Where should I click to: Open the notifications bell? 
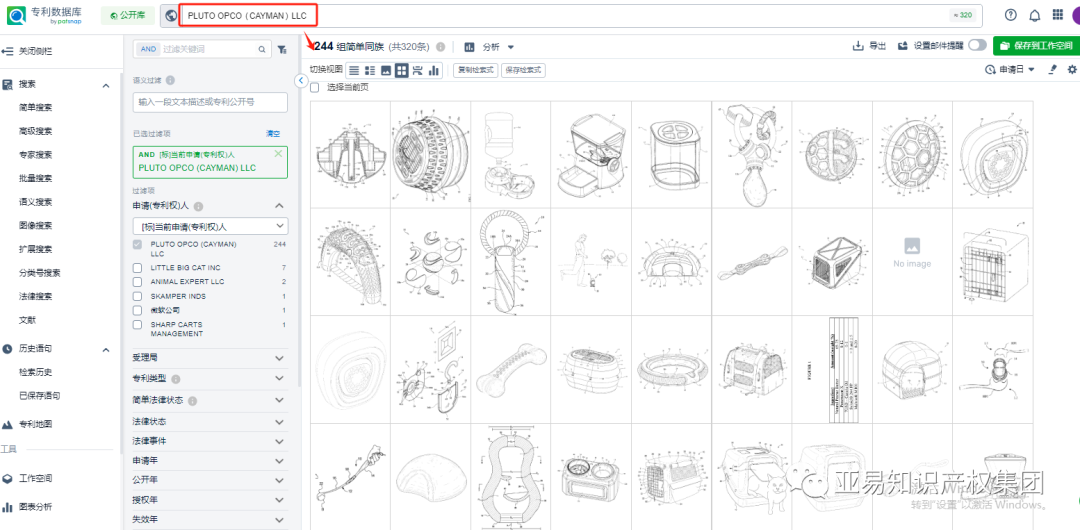tap(1035, 15)
